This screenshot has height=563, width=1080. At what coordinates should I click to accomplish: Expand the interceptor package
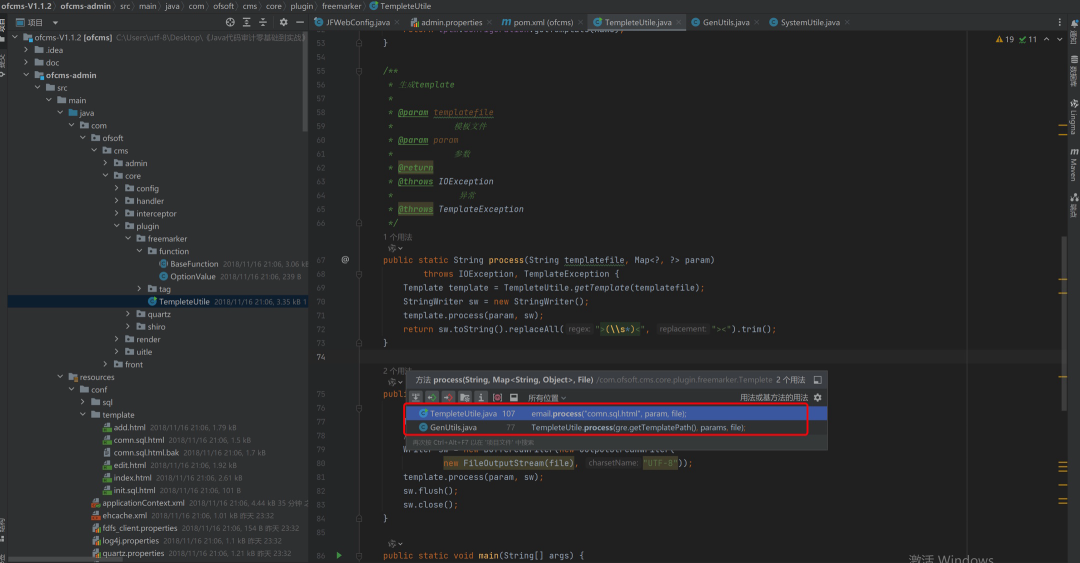(116, 213)
